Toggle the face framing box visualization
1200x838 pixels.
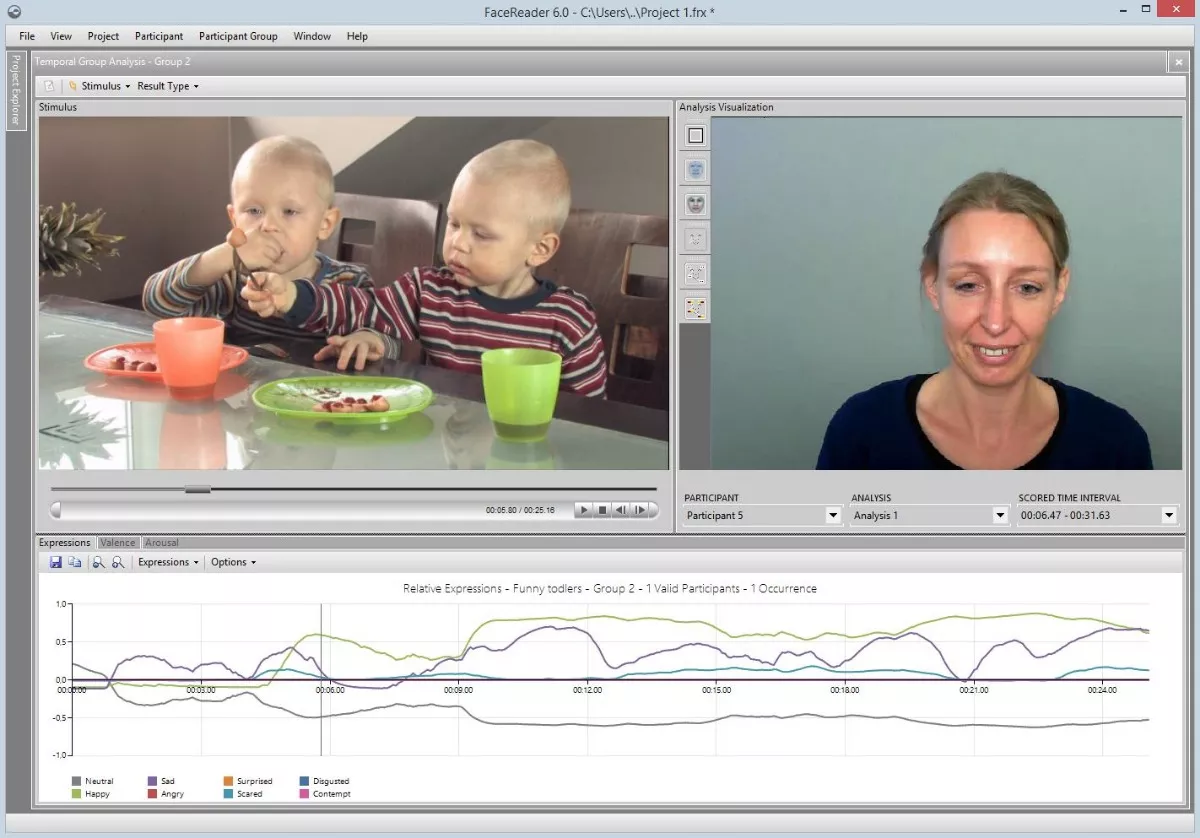(x=695, y=136)
